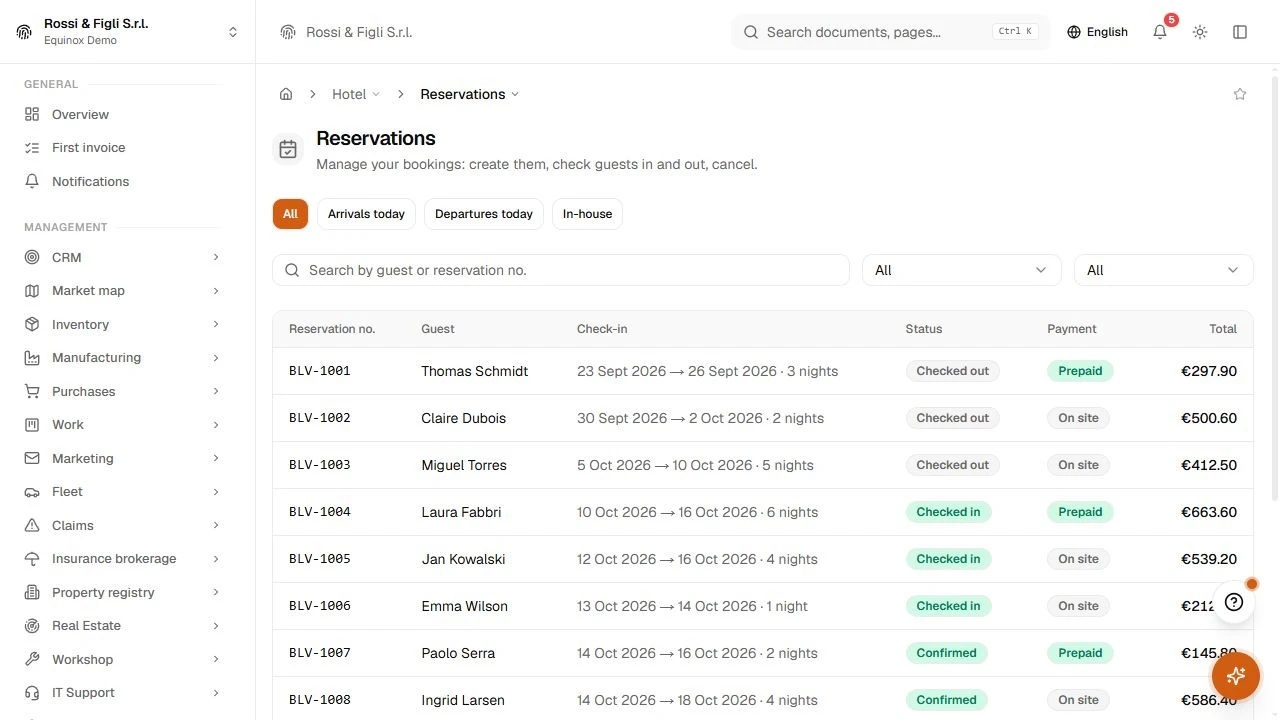The height and width of the screenshot is (720, 1280).
Task: Click the fingerprint logo beside Rossi & Figli header
Action: [x=288, y=32]
